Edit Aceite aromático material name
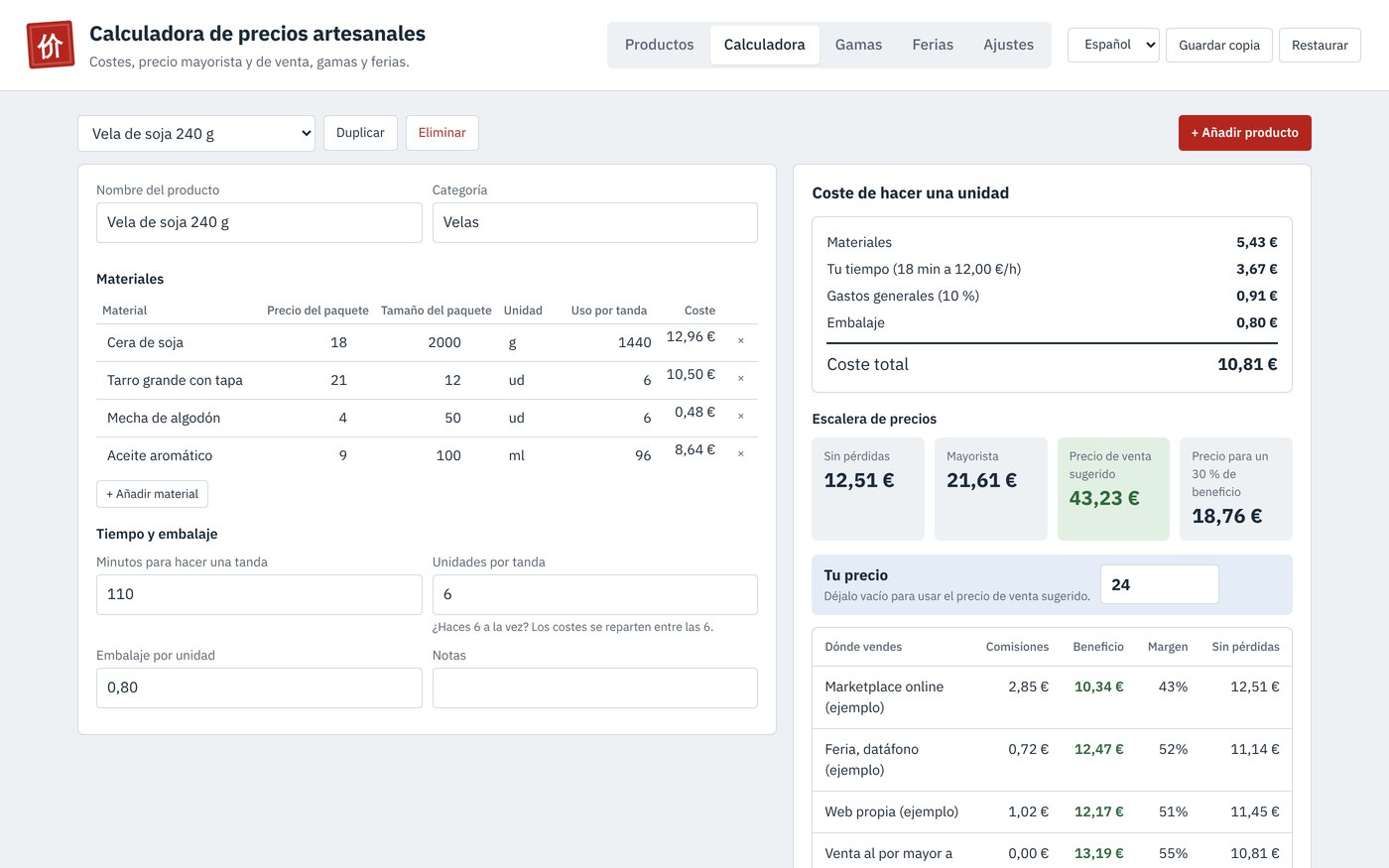1389x868 pixels. (179, 455)
